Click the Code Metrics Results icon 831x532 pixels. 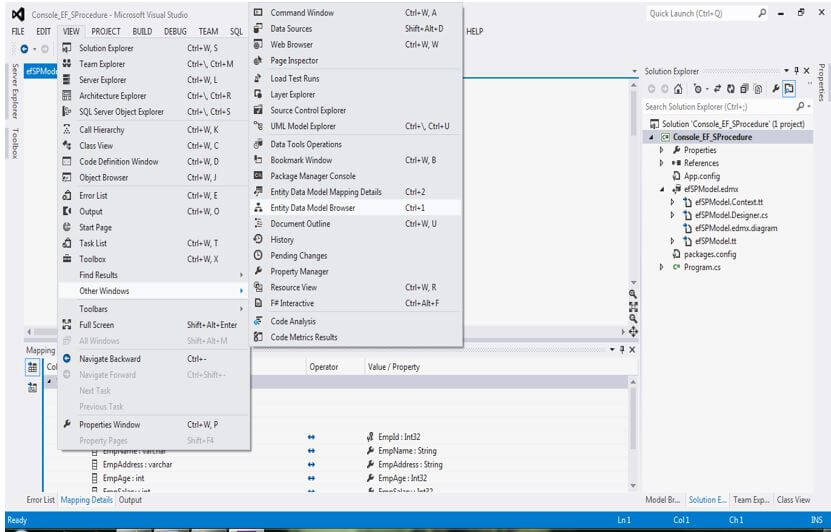point(258,336)
